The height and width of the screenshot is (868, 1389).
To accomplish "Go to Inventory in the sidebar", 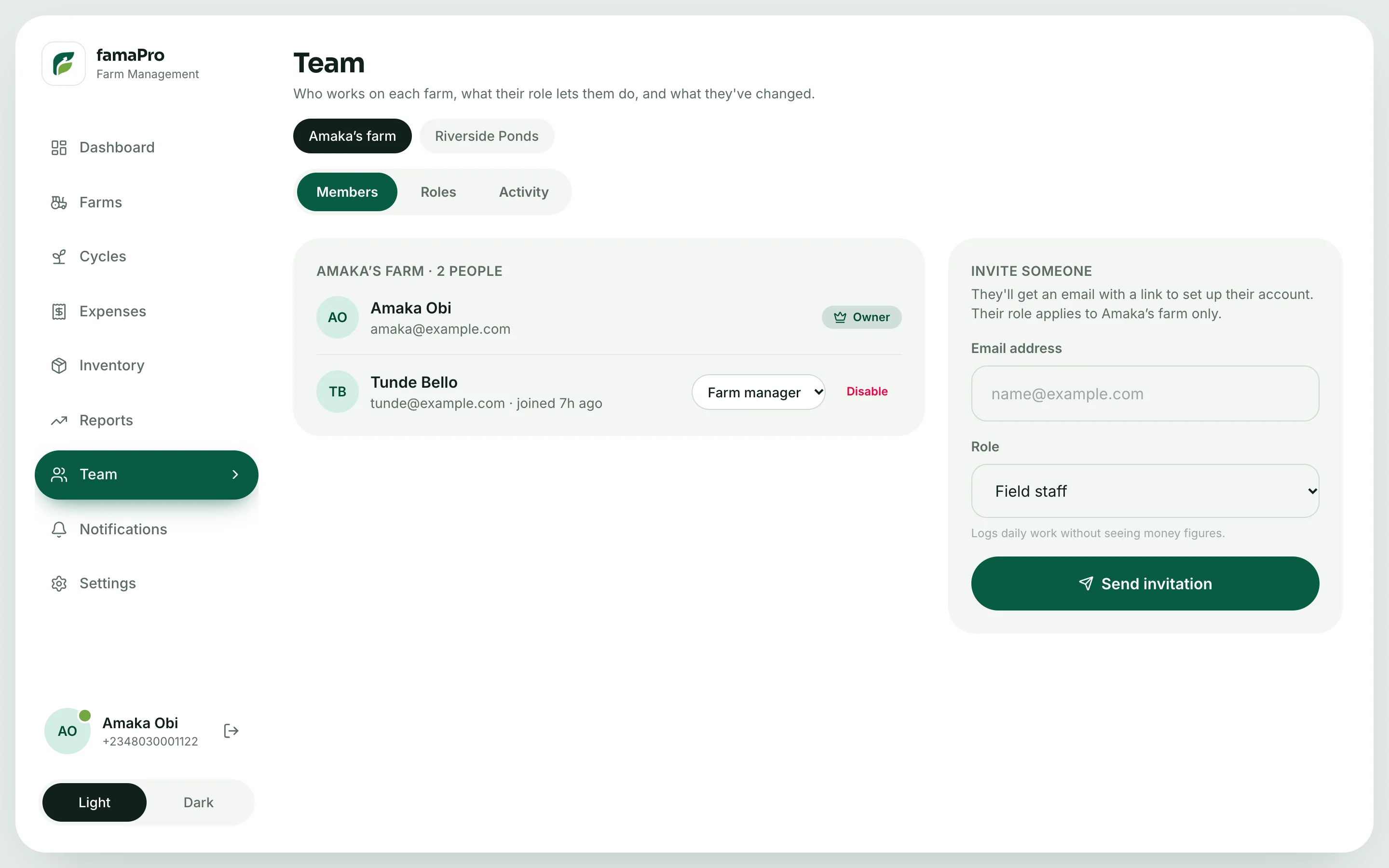I will pos(146,366).
